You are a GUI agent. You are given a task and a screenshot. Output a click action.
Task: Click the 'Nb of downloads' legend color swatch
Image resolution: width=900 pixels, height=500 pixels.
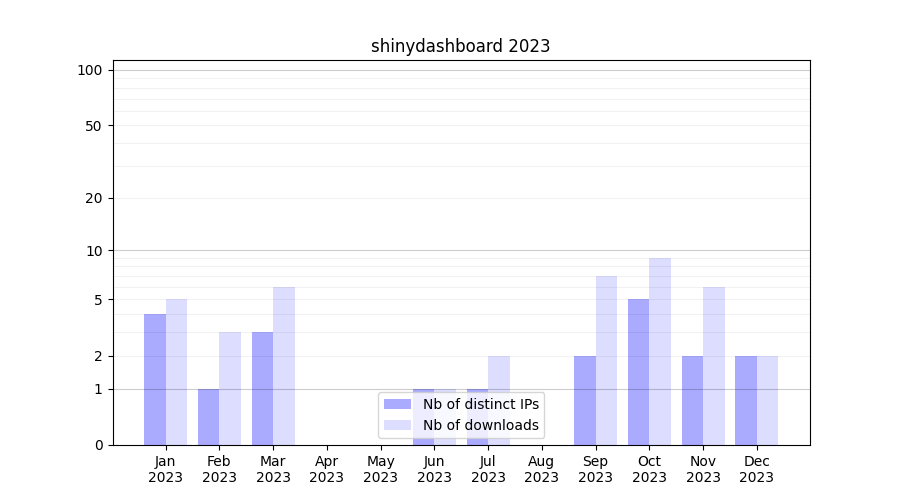[x=397, y=425]
